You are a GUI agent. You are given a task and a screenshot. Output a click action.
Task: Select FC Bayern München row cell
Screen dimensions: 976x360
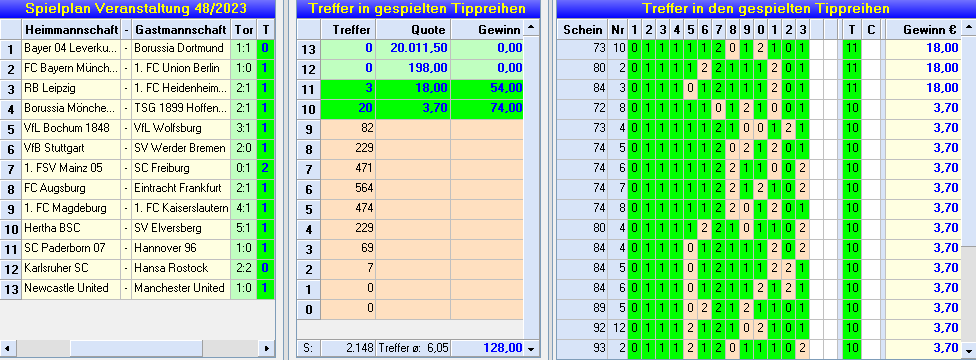tap(72, 68)
